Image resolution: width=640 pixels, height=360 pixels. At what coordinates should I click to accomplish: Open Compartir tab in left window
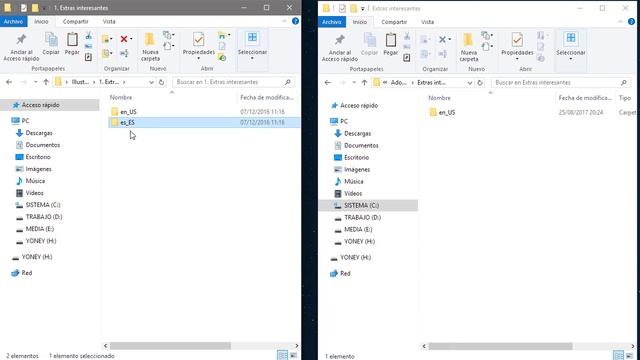76,21
